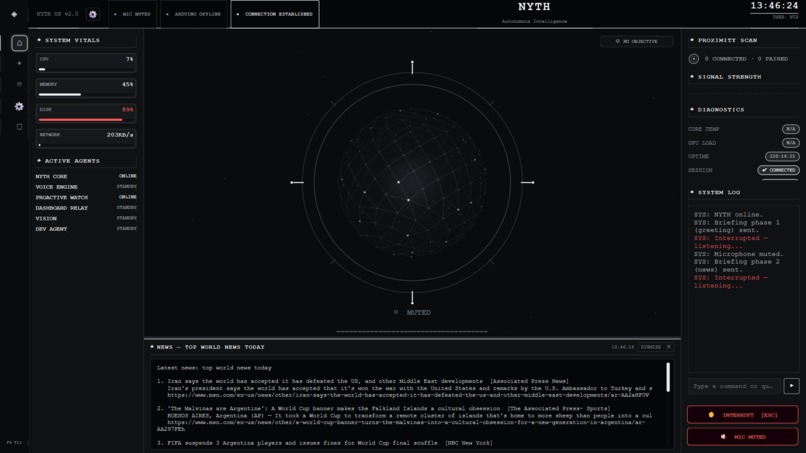Image resolution: width=806 pixels, height=453 pixels.
Task: Click the INTERRUPT [ESC] button
Action: coord(743,414)
